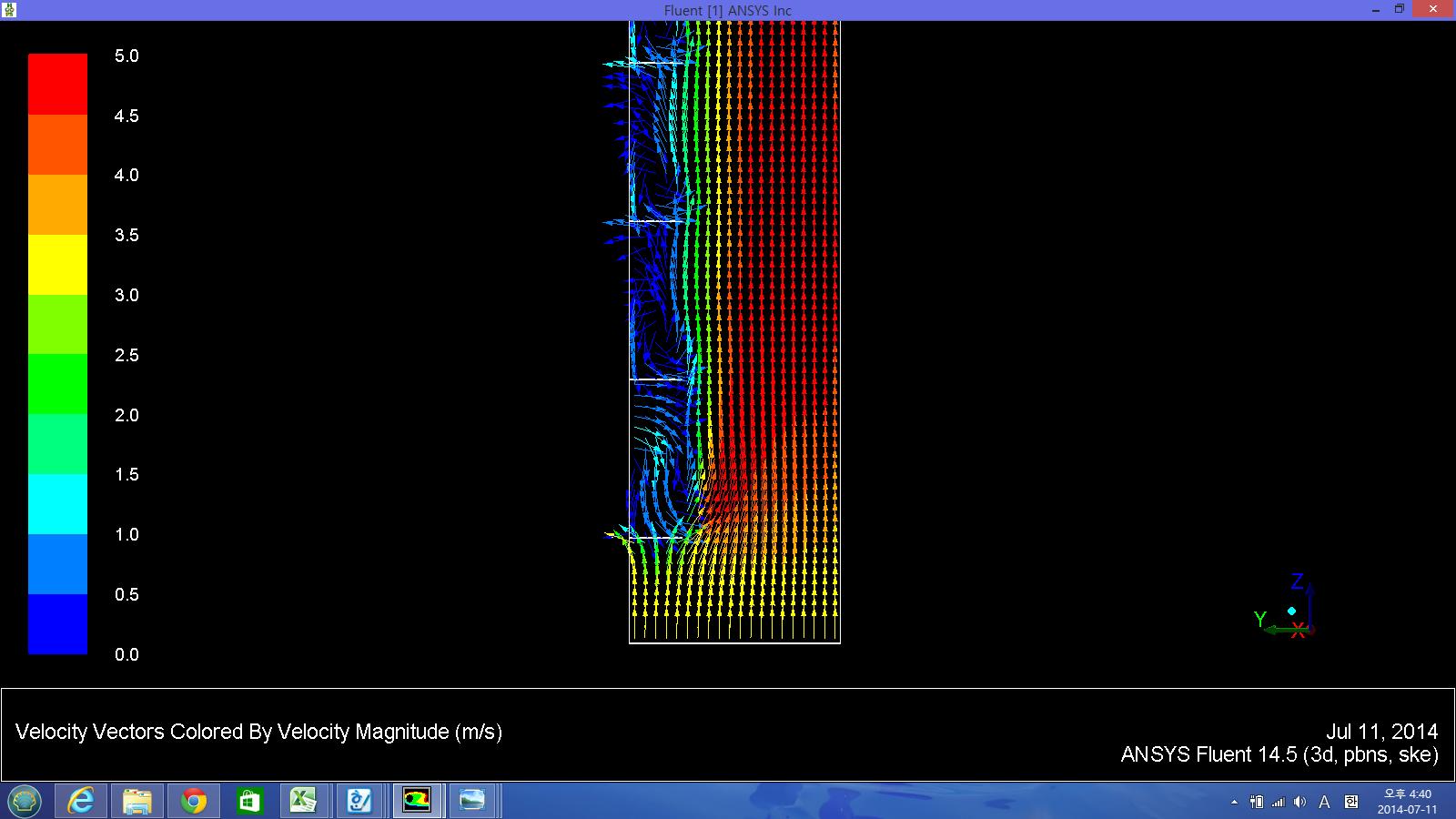Click the legend value 3.0
Screen dimensions: 1456x819
coord(126,296)
